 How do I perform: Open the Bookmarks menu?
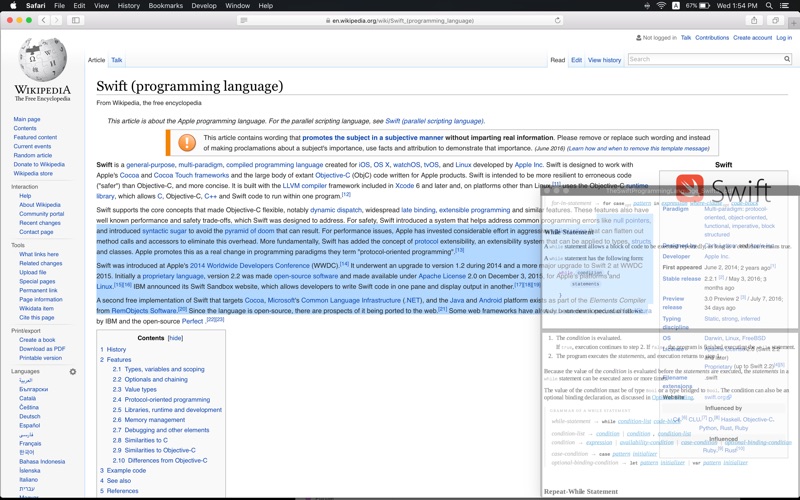pyautogui.click(x=166, y=6)
